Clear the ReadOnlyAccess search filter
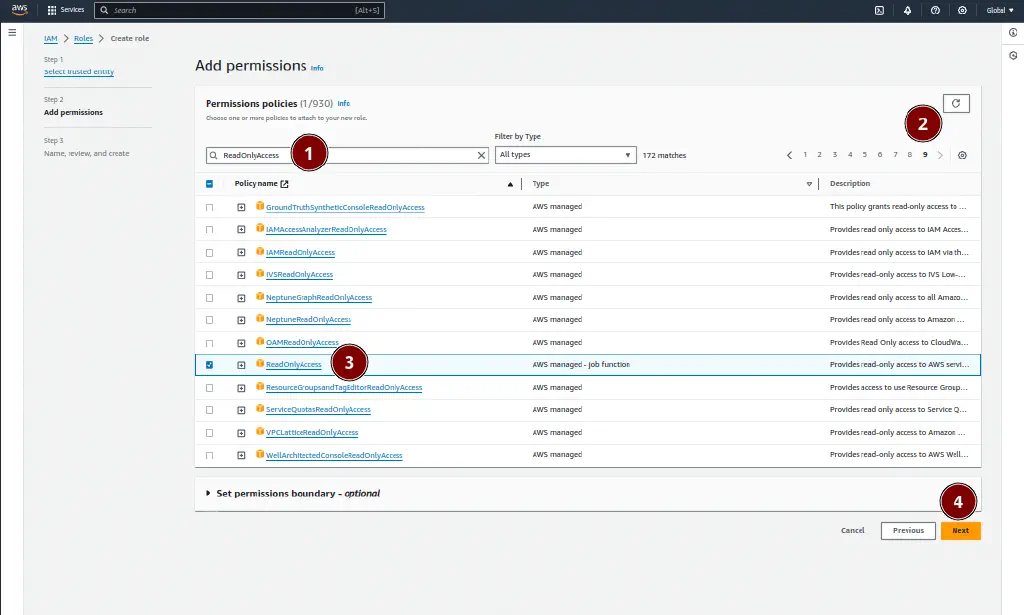 481,155
